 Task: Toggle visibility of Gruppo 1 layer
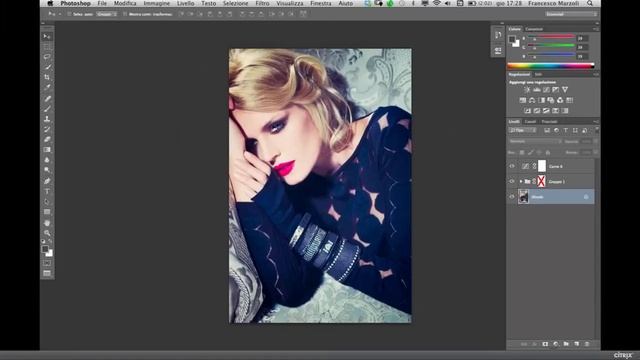tap(512, 181)
